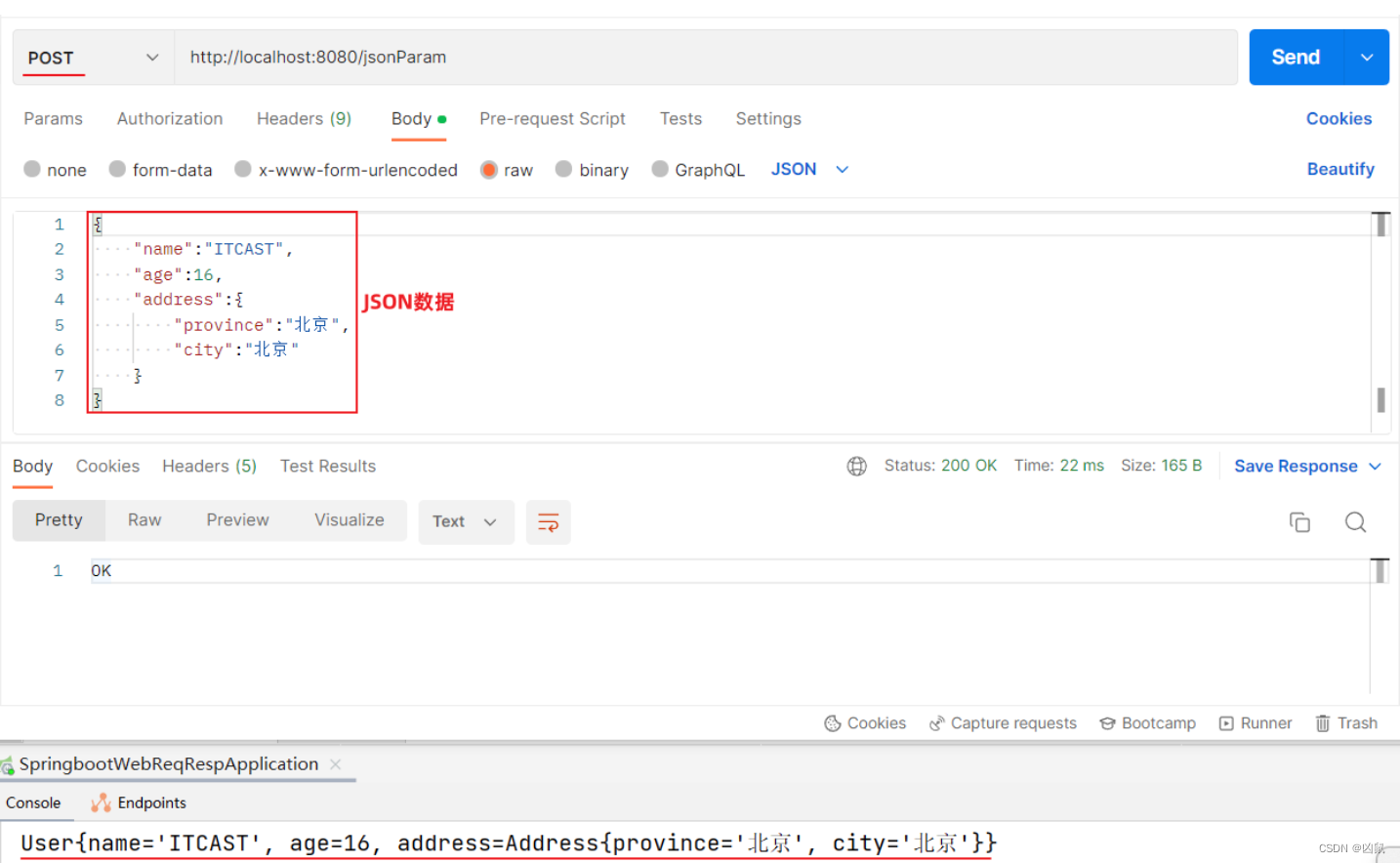Toggle word wrap icon in response toolbar
The height and width of the screenshot is (863, 1400).
[549, 522]
